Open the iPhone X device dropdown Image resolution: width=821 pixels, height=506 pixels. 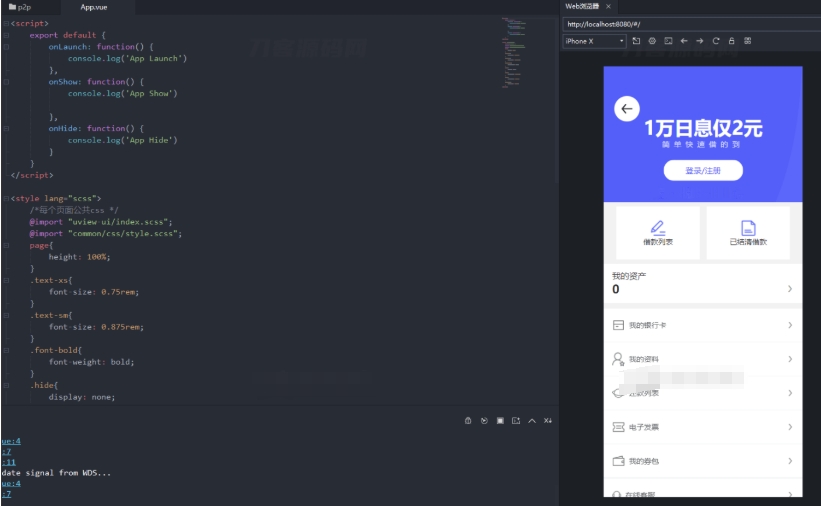click(594, 41)
